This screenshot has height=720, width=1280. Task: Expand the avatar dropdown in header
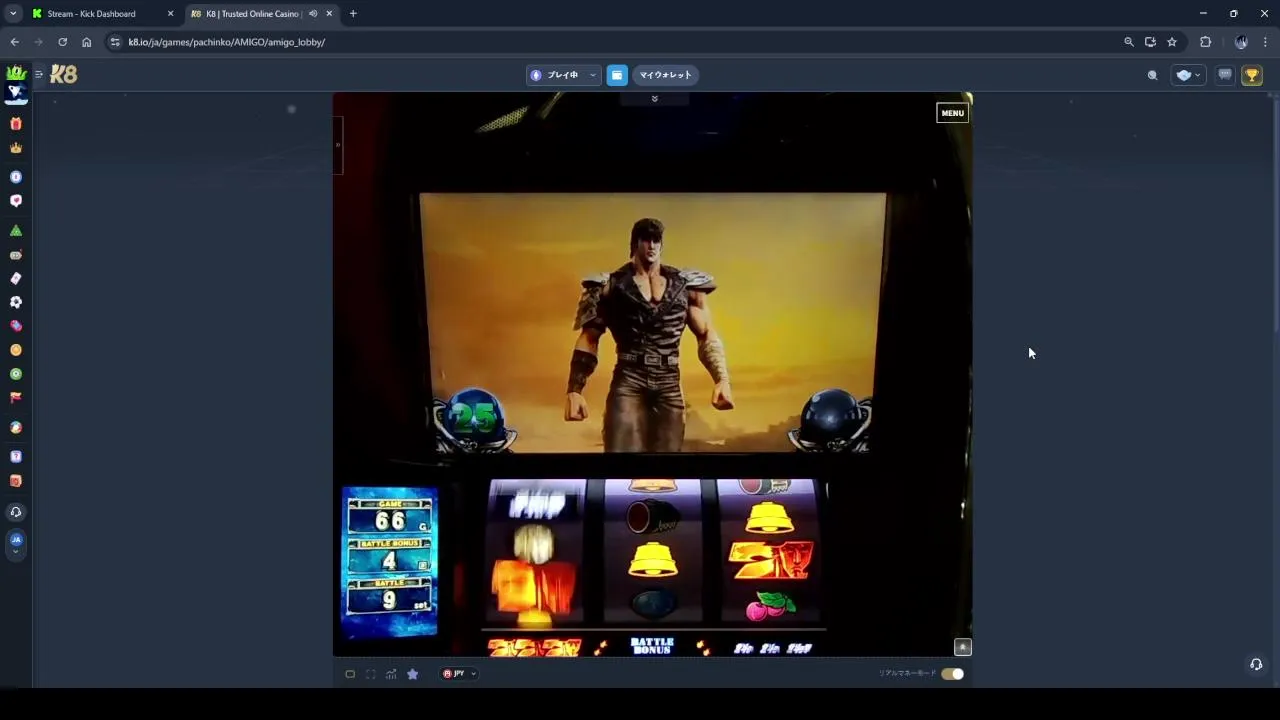[1188, 75]
